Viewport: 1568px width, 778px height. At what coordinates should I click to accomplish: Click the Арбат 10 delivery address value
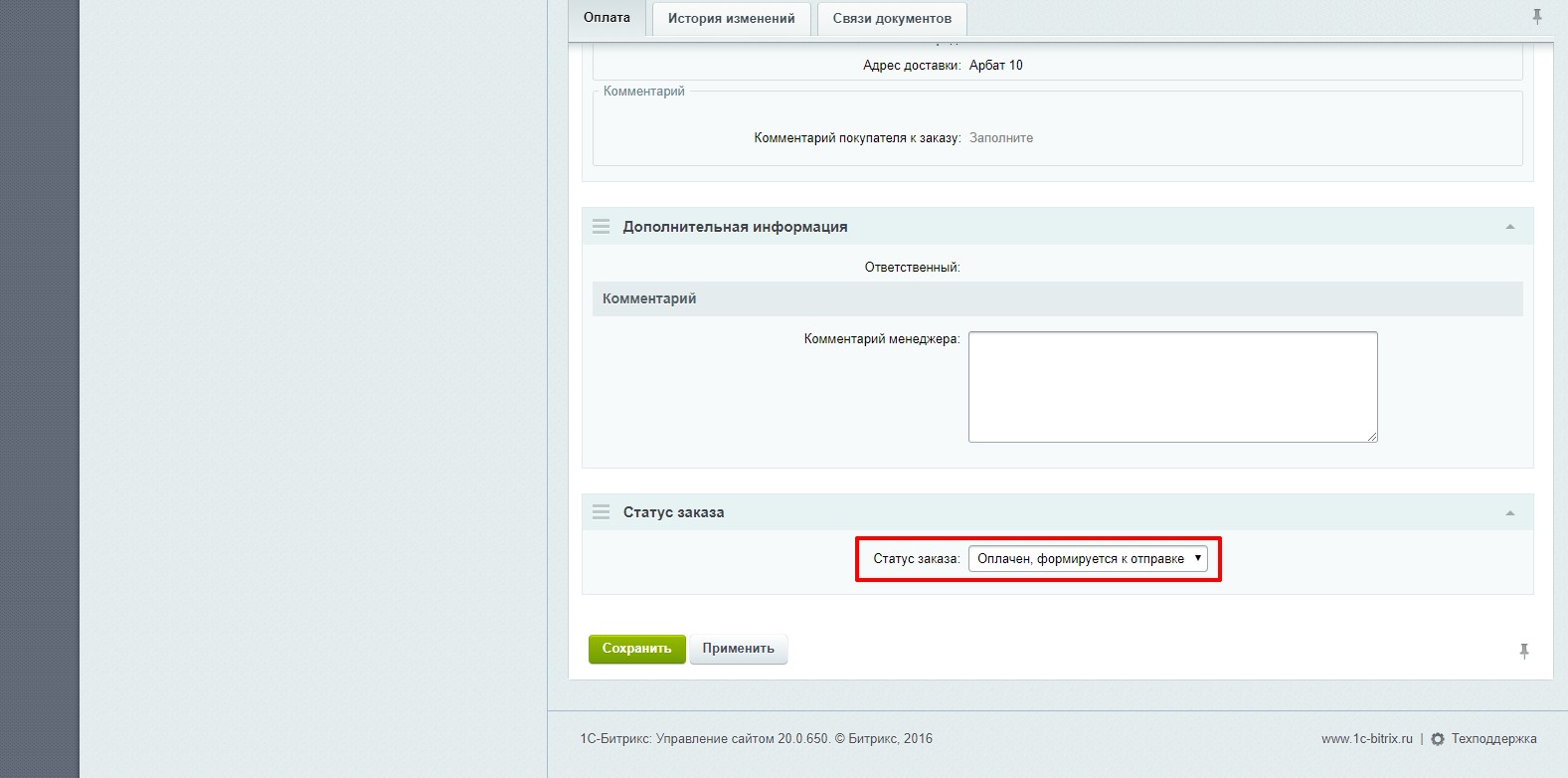(995, 66)
